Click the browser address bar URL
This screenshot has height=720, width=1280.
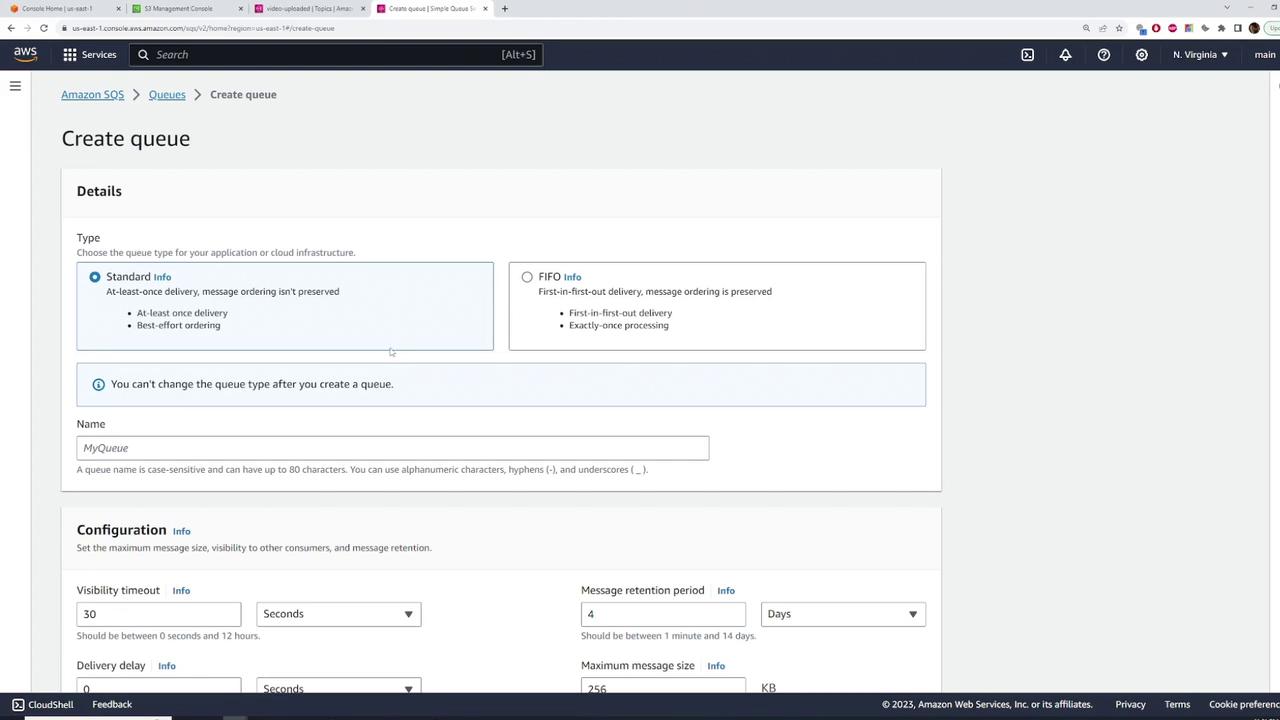pos(203,28)
